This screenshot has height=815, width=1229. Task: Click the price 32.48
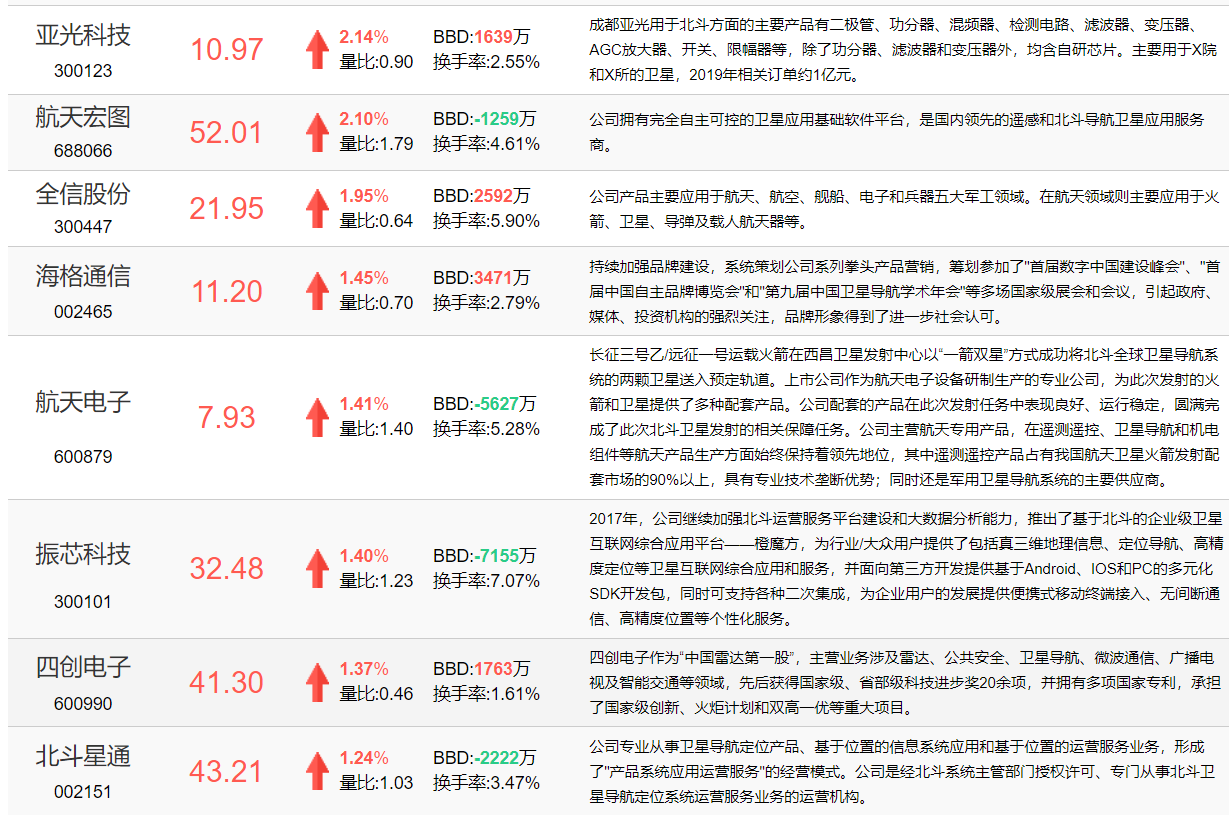tap(227, 568)
